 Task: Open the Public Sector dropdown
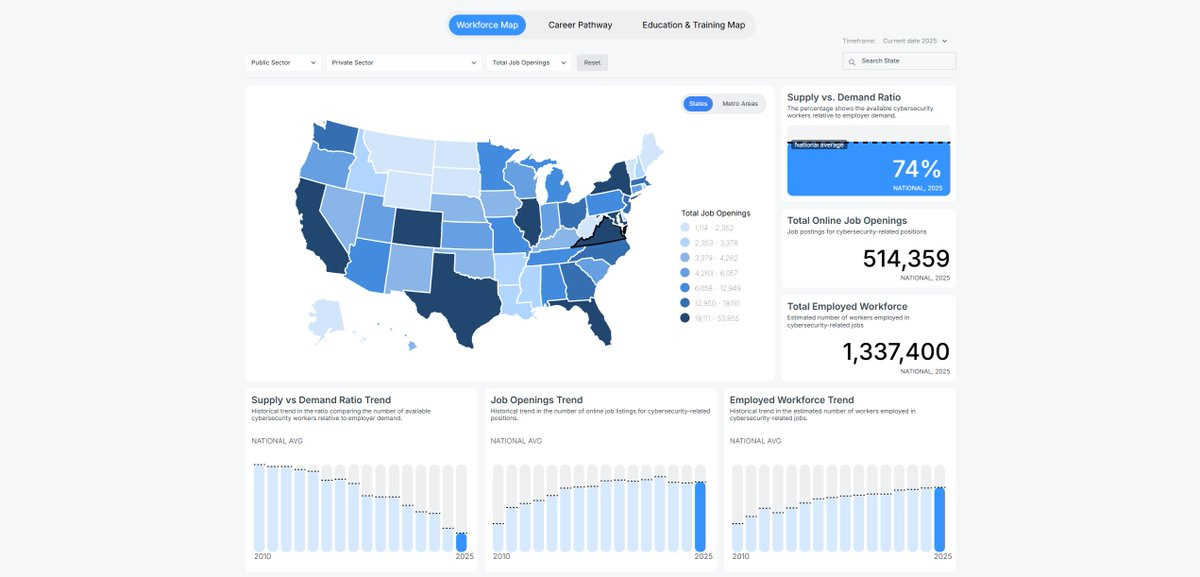[x=283, y=63]
